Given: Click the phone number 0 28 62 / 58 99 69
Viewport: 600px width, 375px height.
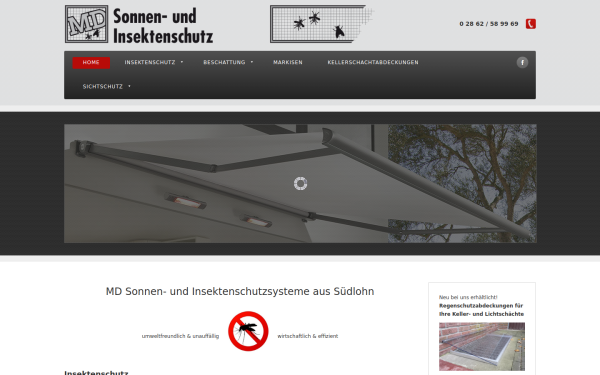Looking at the screenshot, I should coord(489,24).
